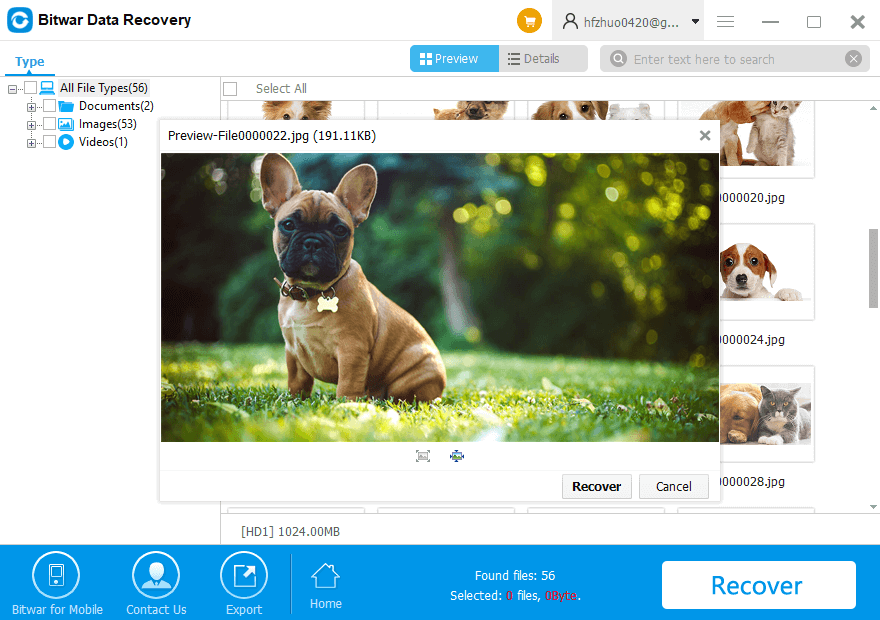Open the hamburger menu icon
Image resolution: width=880 pixels, height=620 pixels.
pyautogui.click(x=725, y=22)
